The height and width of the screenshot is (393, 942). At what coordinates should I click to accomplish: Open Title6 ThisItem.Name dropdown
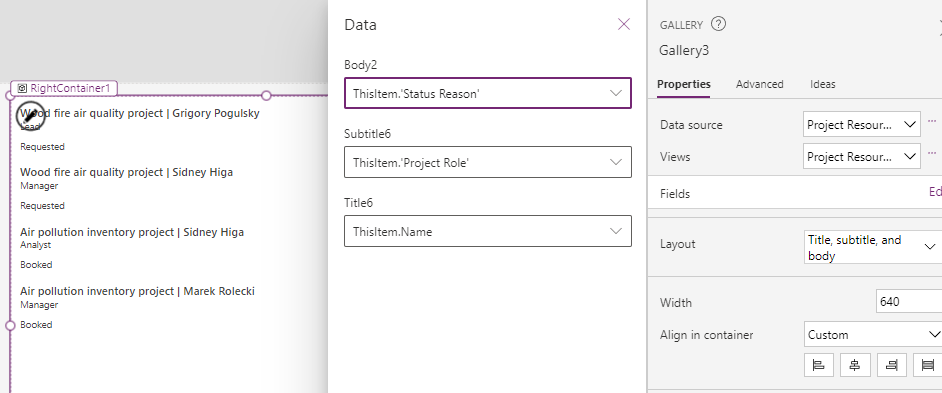point(488,231)
